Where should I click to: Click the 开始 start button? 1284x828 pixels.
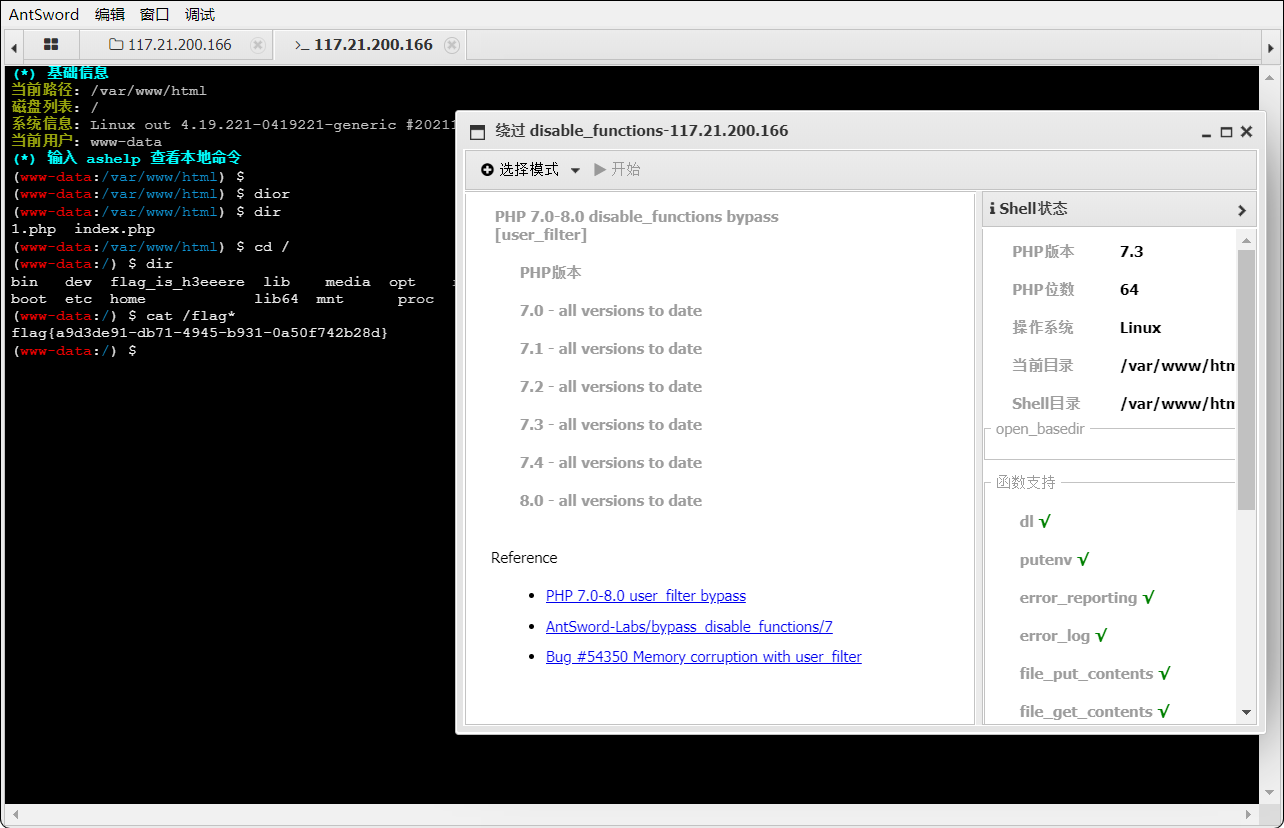617,170
